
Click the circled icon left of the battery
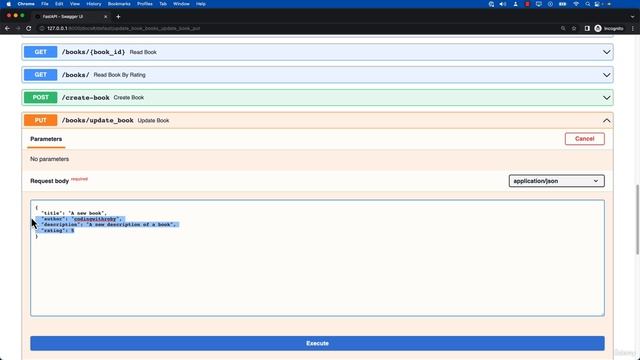pyautogui.click(x=550, y=4)
